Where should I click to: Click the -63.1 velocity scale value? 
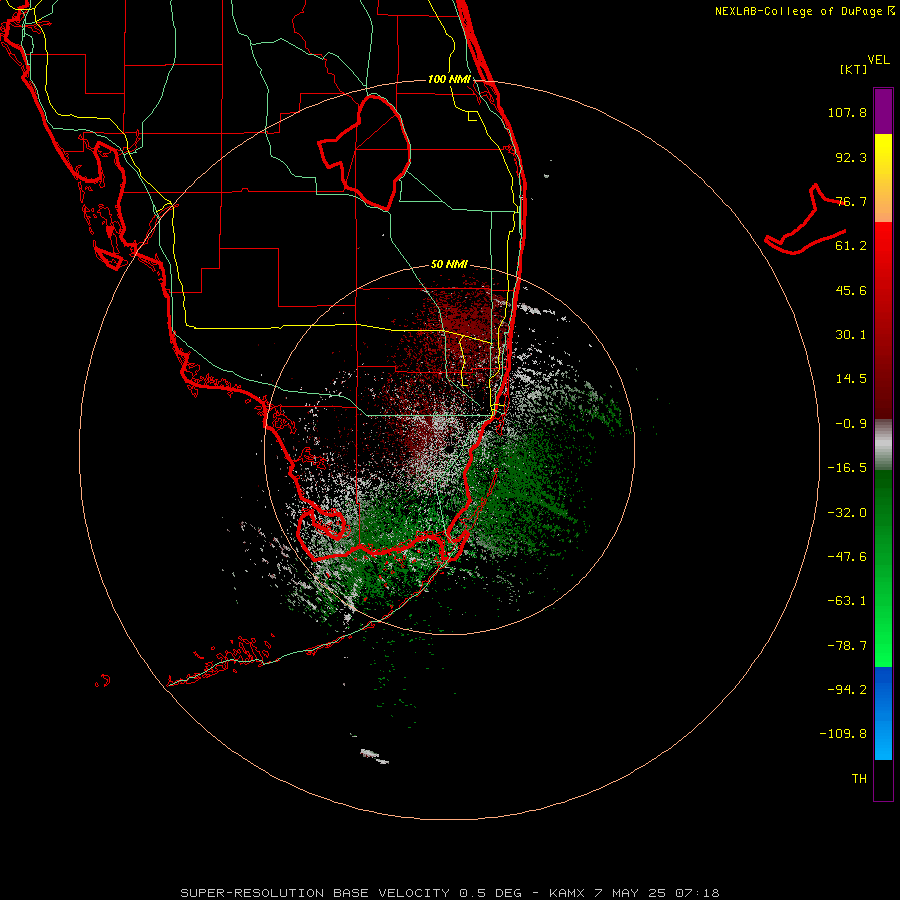tap(847, 601)
